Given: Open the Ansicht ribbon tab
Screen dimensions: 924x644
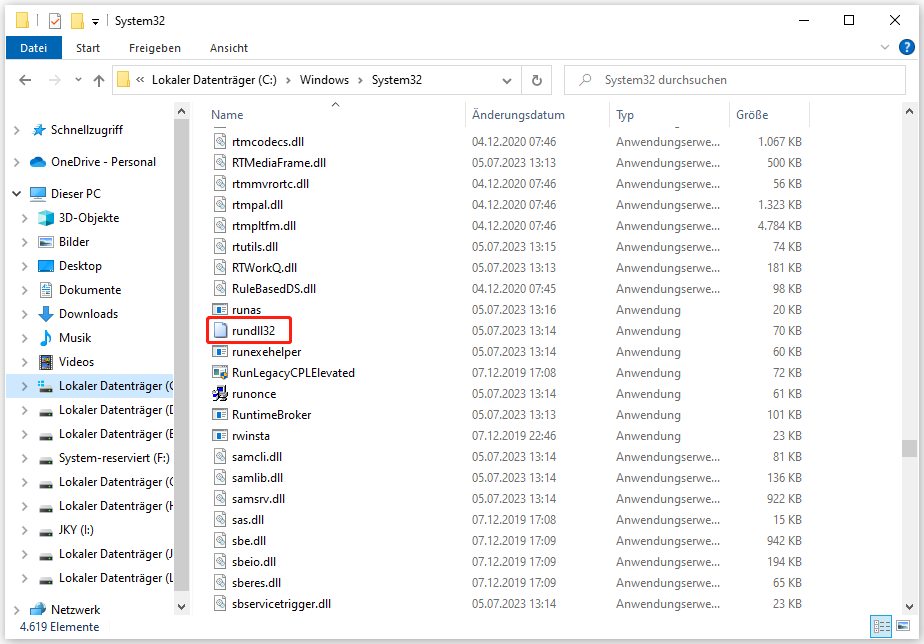Looking at the screenshot, I should click(228, 48).
